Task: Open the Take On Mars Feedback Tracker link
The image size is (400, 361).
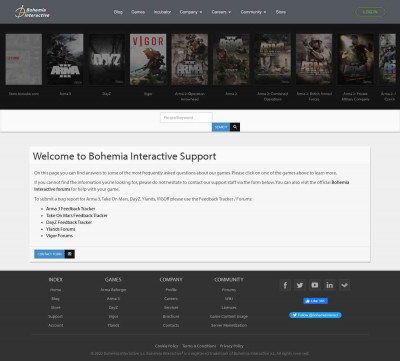Action: [x=77, y=216]
